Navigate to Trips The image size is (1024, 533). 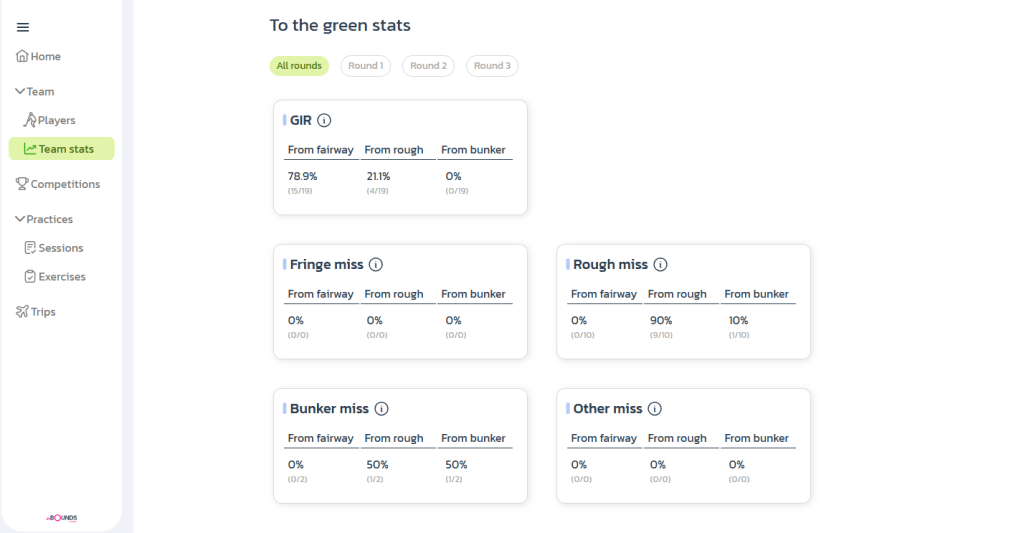coord(42,312)
